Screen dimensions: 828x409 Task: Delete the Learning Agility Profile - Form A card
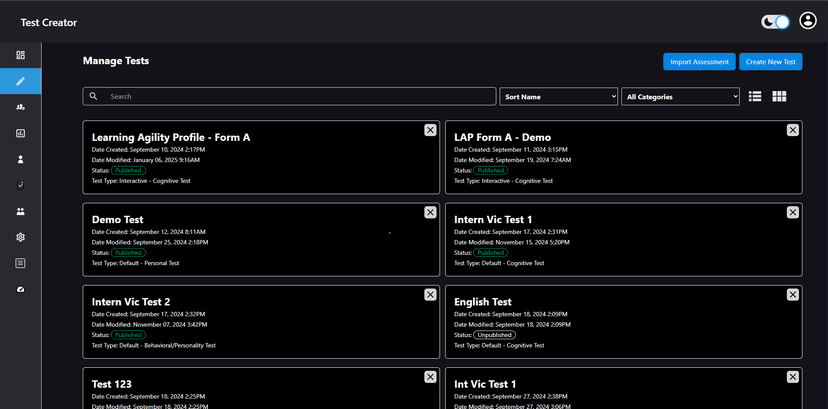(430, 130)
